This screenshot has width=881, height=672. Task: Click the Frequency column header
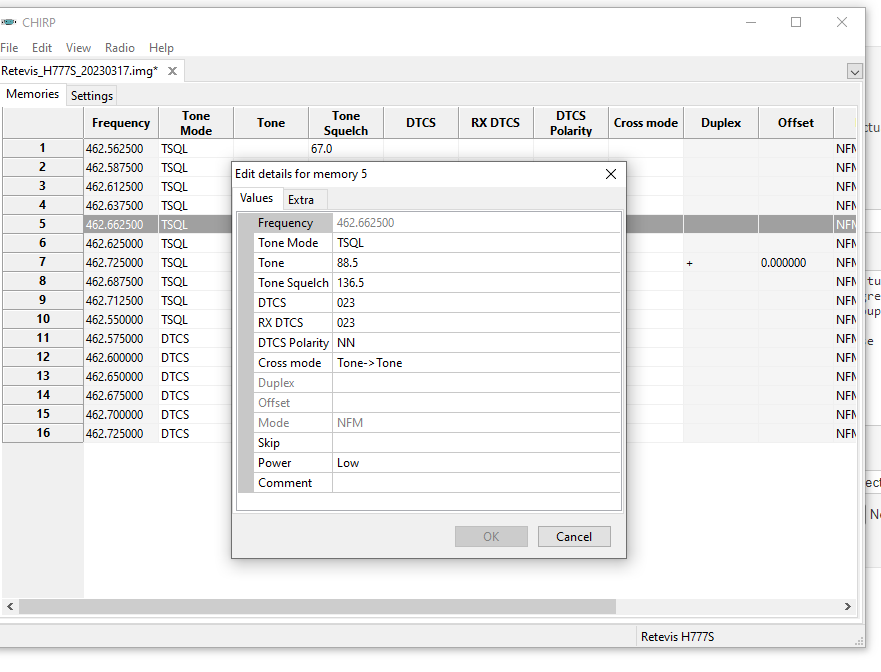coord(121,122)
